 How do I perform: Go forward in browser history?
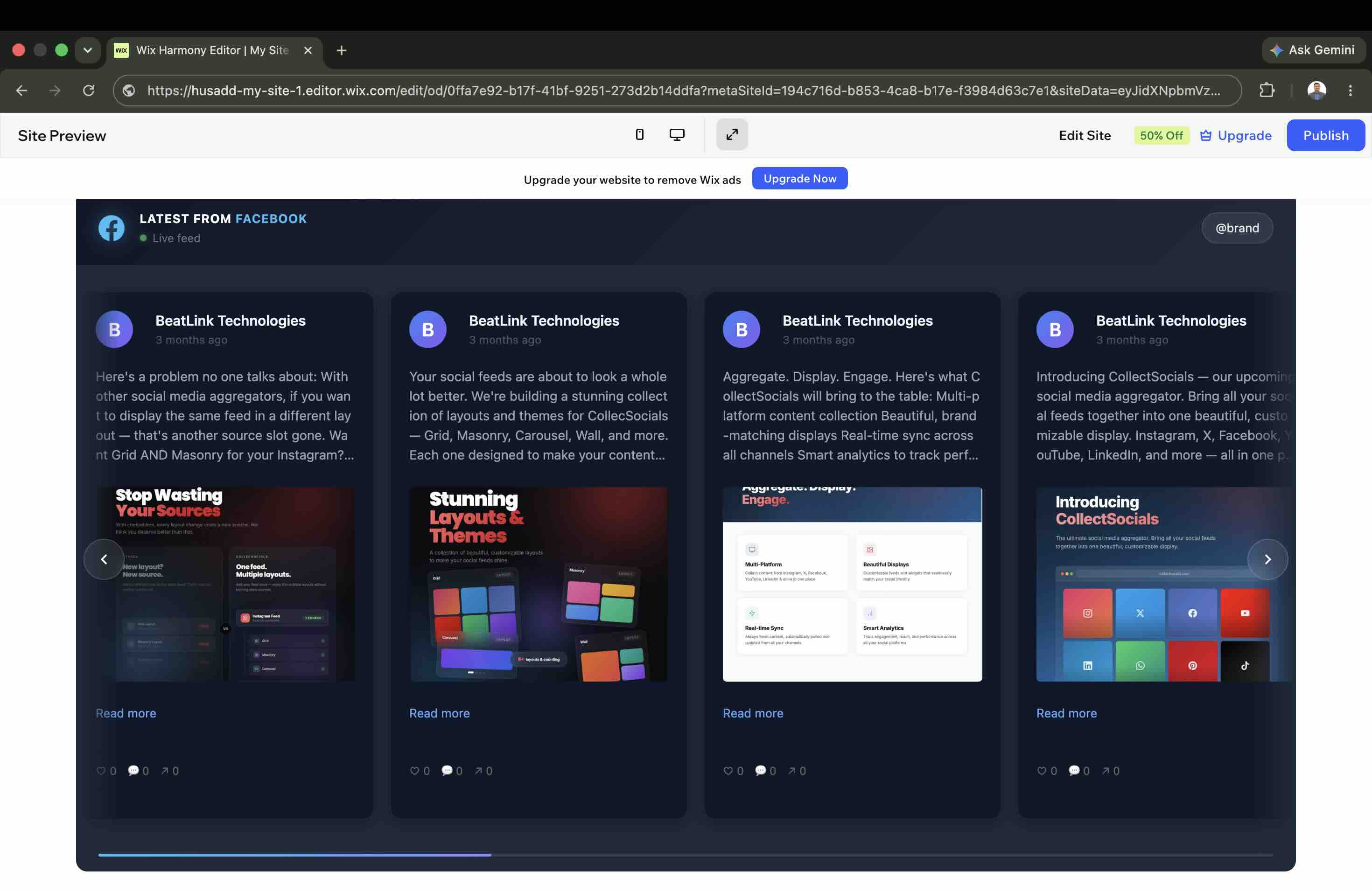click(x=55, y=91)
